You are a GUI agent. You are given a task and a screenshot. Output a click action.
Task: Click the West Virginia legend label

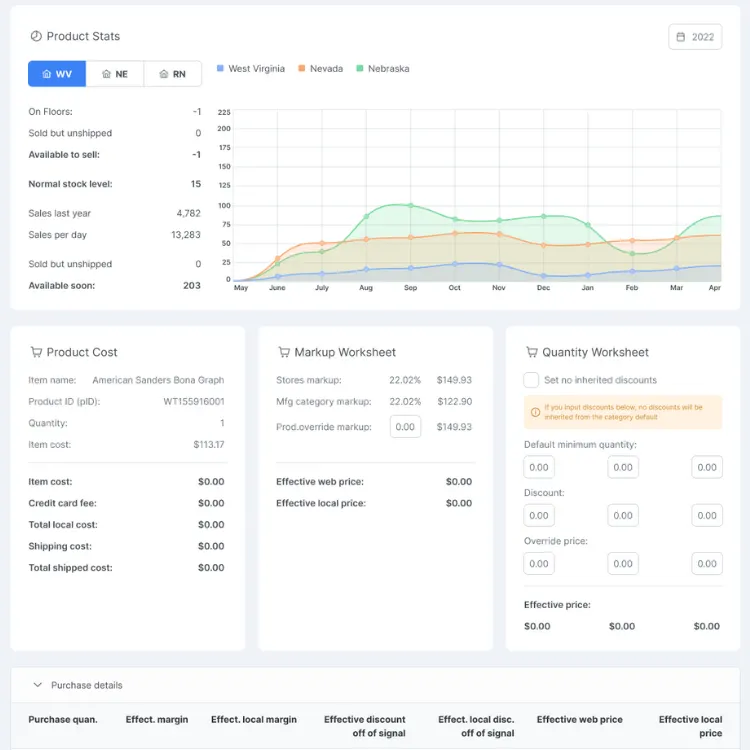[x=256, y=68]
